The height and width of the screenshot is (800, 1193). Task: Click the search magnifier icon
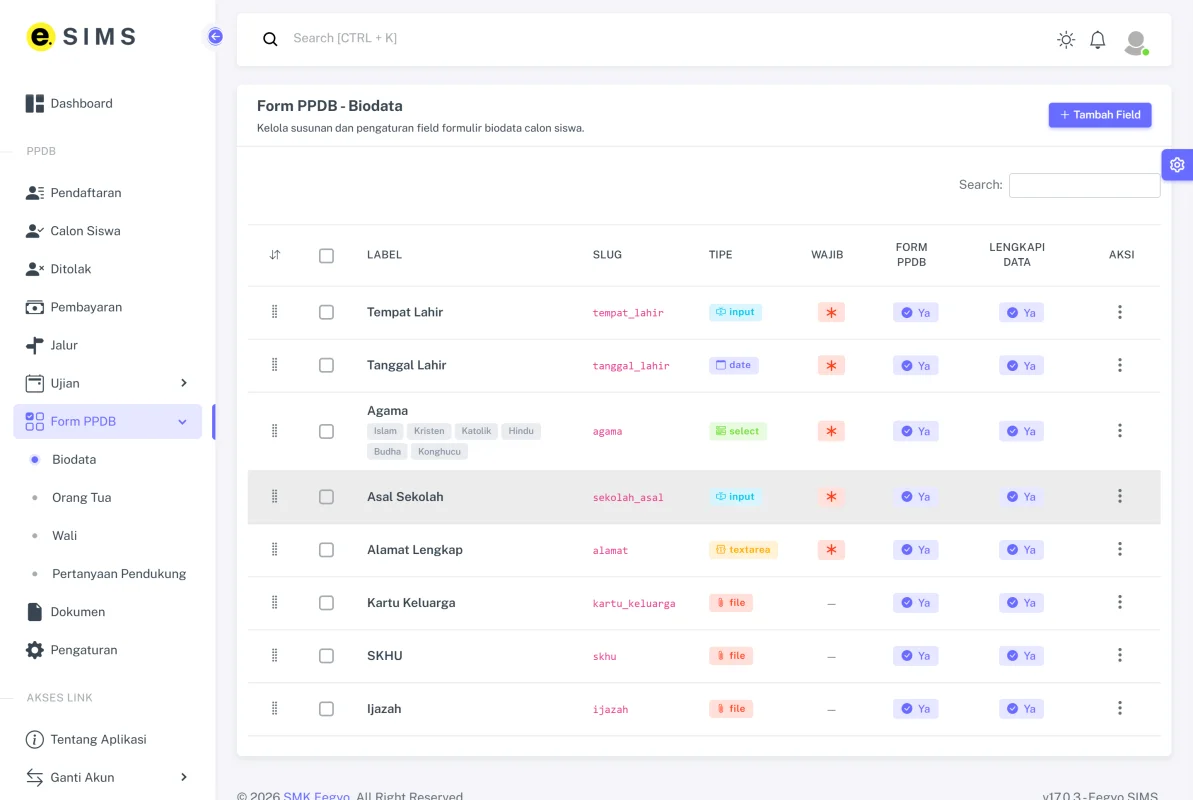(x=270, y=39)
